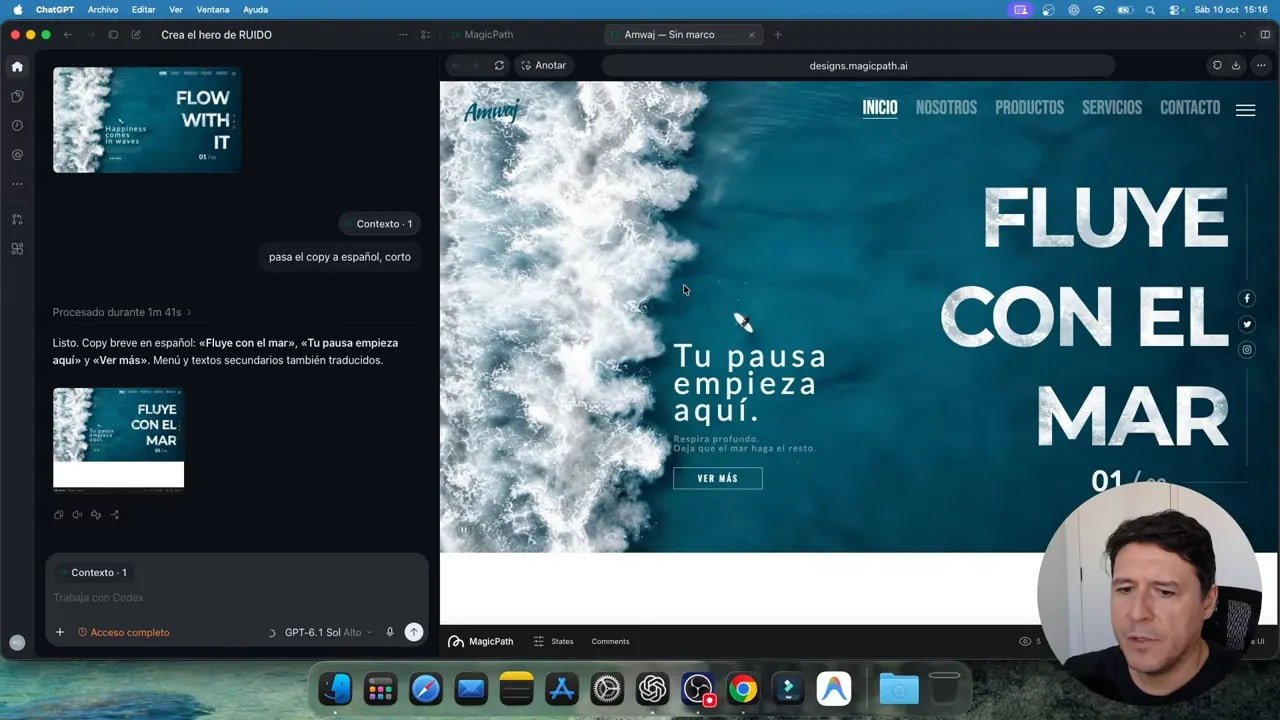Screen dimensions: 1280x720
Task: Click the @ mentions icon in the sidebar
Action: coord(17,155)
